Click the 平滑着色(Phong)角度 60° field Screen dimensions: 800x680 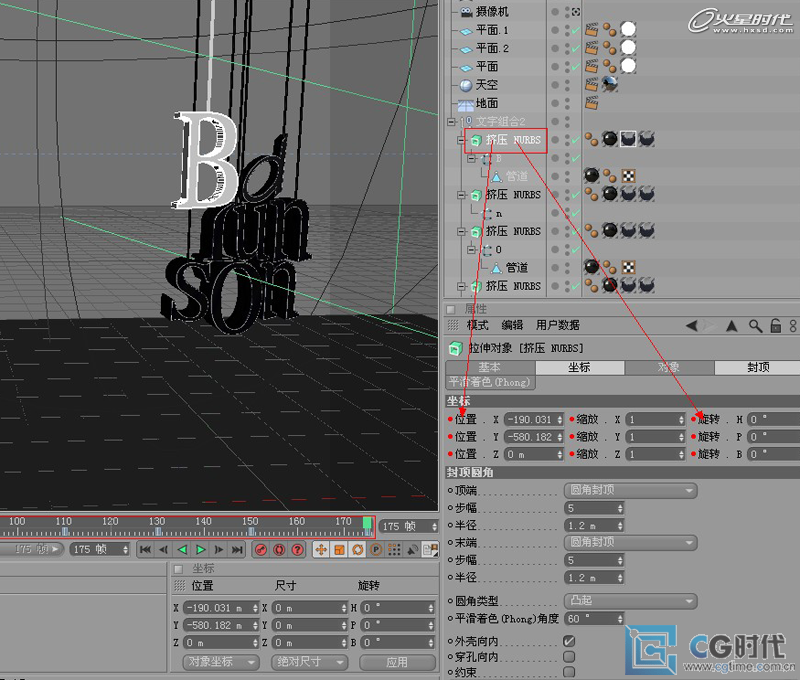pyautogui.click(x=594, y=619)
